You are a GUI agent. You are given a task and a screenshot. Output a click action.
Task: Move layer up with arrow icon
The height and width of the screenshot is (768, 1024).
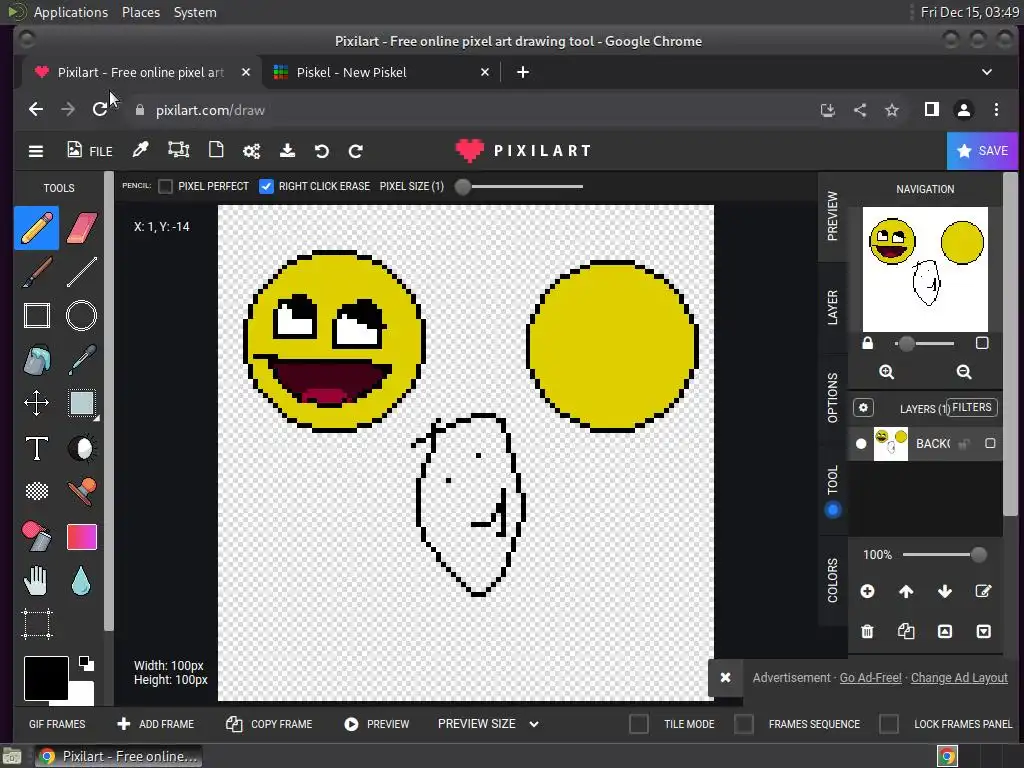coord(906,592)
